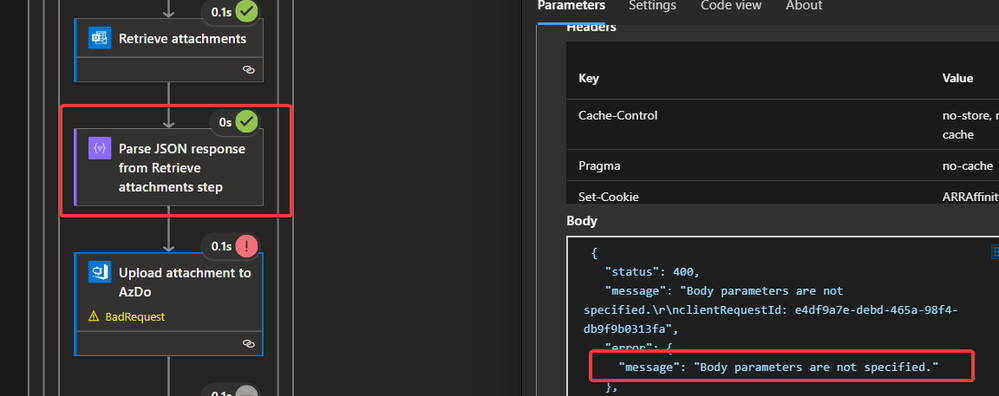Click inside the Body JSON output box
This screenshot has width=999, height=396.
[x=782, y=316]
